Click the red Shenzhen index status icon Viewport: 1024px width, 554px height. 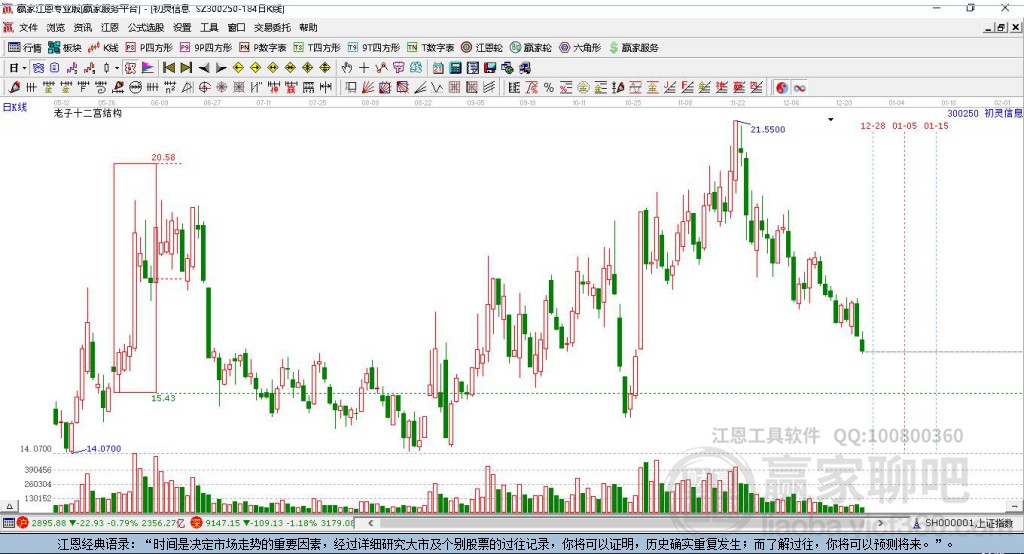click(x=196, y=523)
